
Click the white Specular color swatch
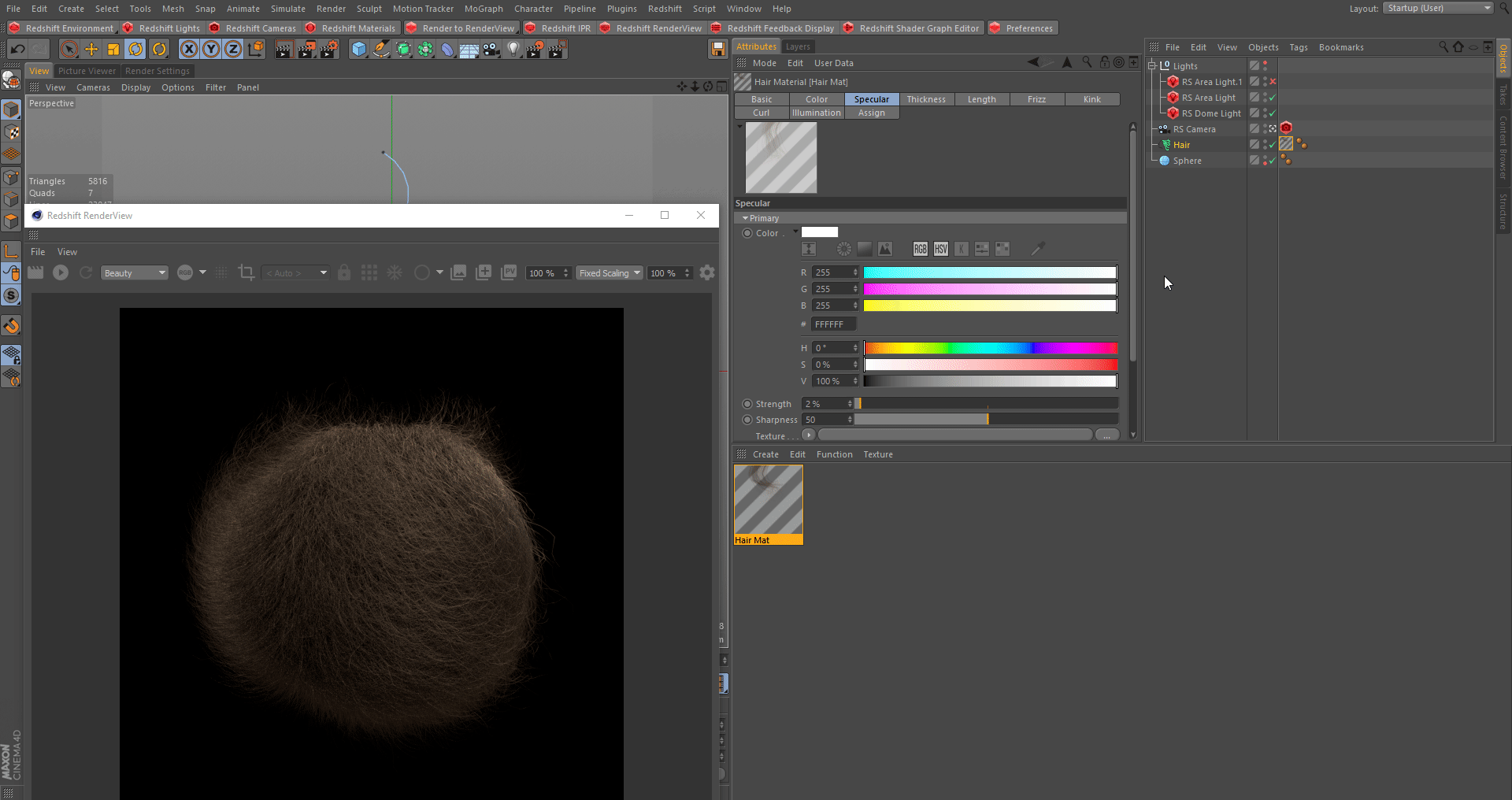tap(819, 232)
